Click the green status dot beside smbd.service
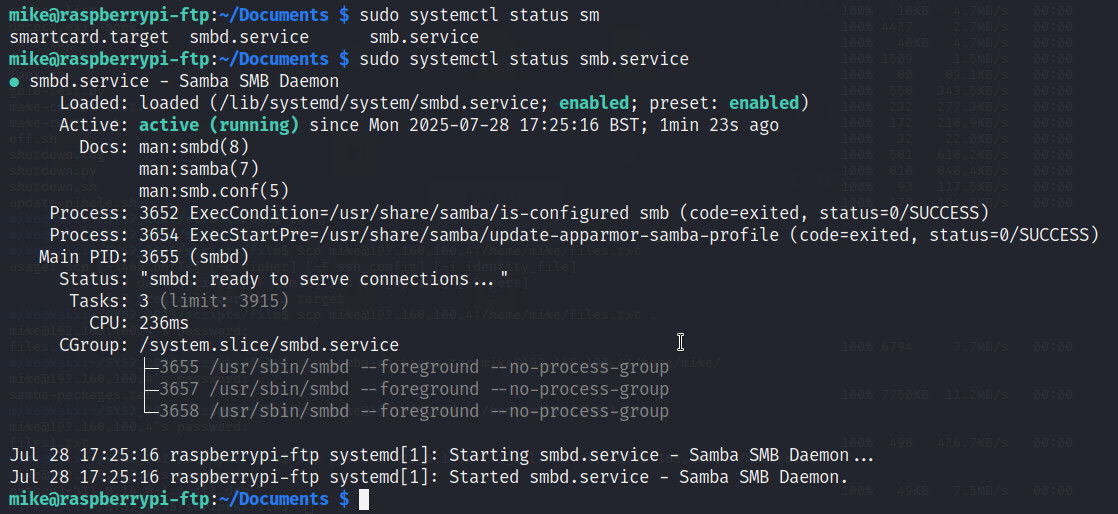This screenshot has height=514, width=1118. [x=15, y=81]
